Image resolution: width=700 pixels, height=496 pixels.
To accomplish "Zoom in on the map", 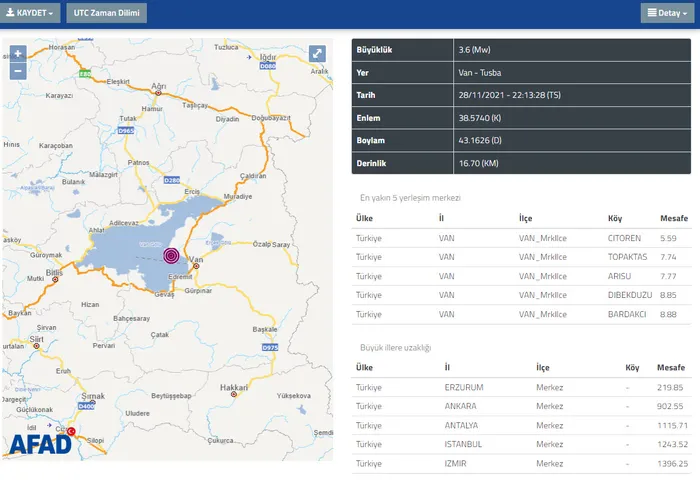I will 18,54.
